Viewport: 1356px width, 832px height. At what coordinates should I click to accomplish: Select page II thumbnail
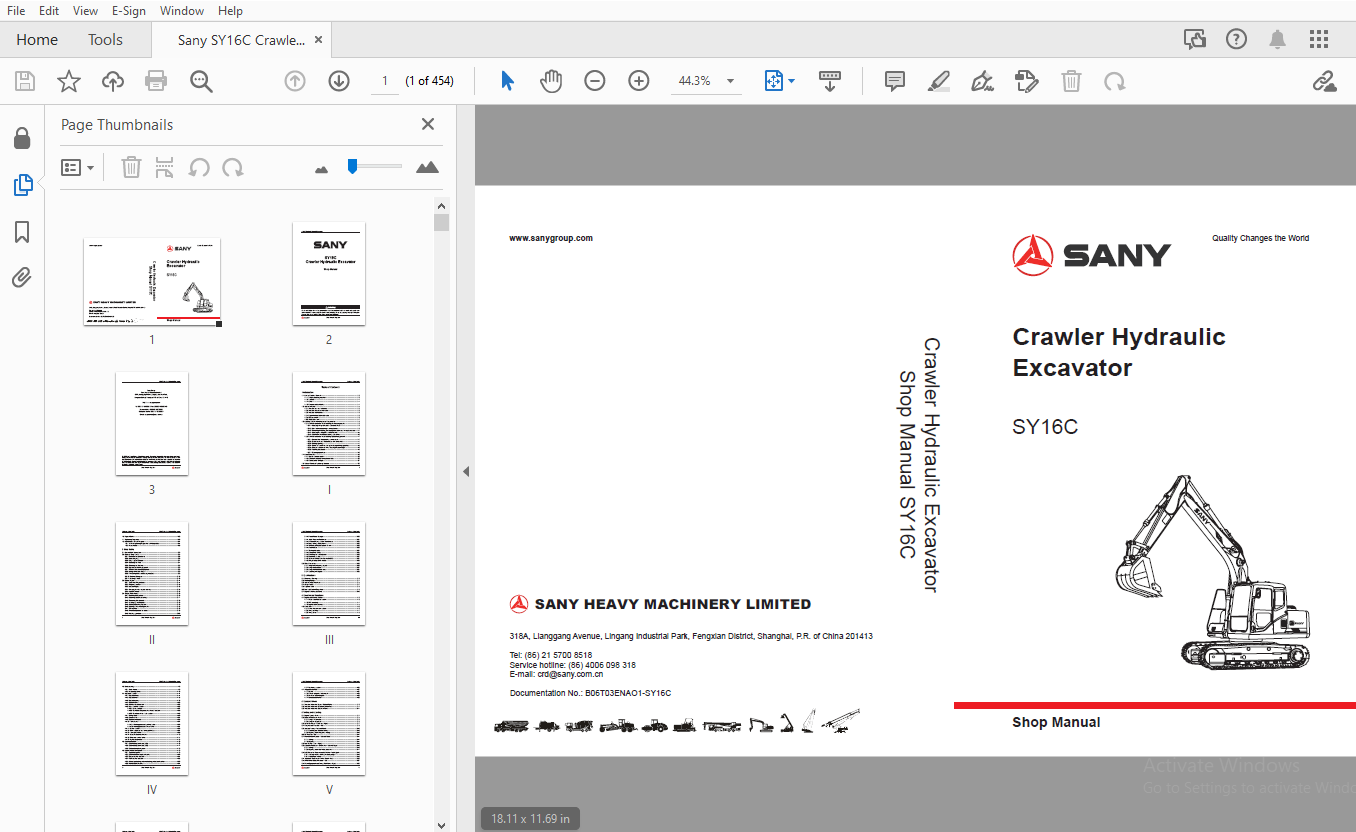(152, 574)
